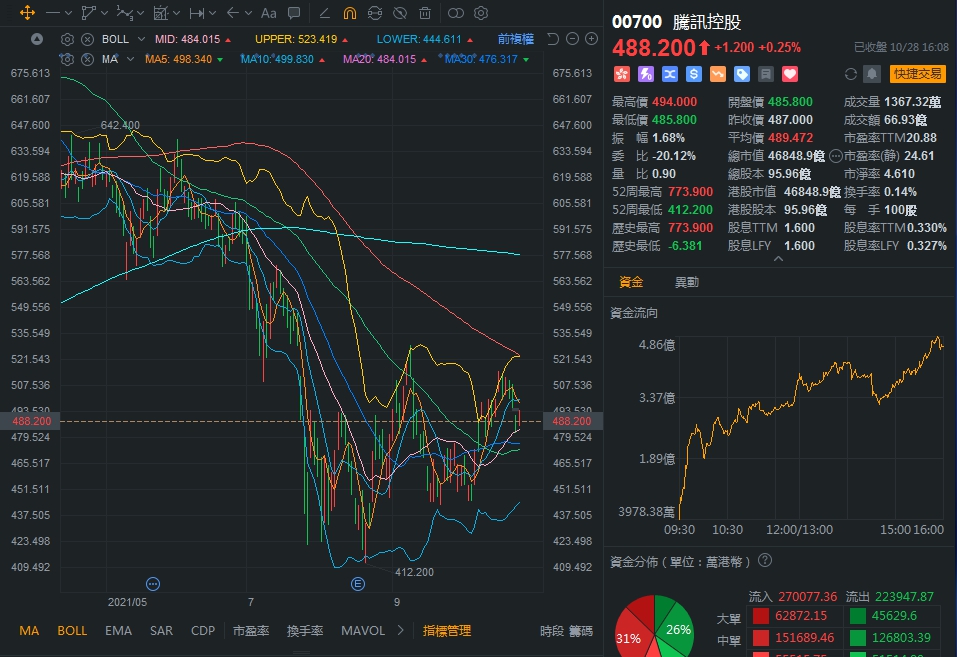
Task: Open dropdown arrow next to wave tool
Action: (140, 13)
